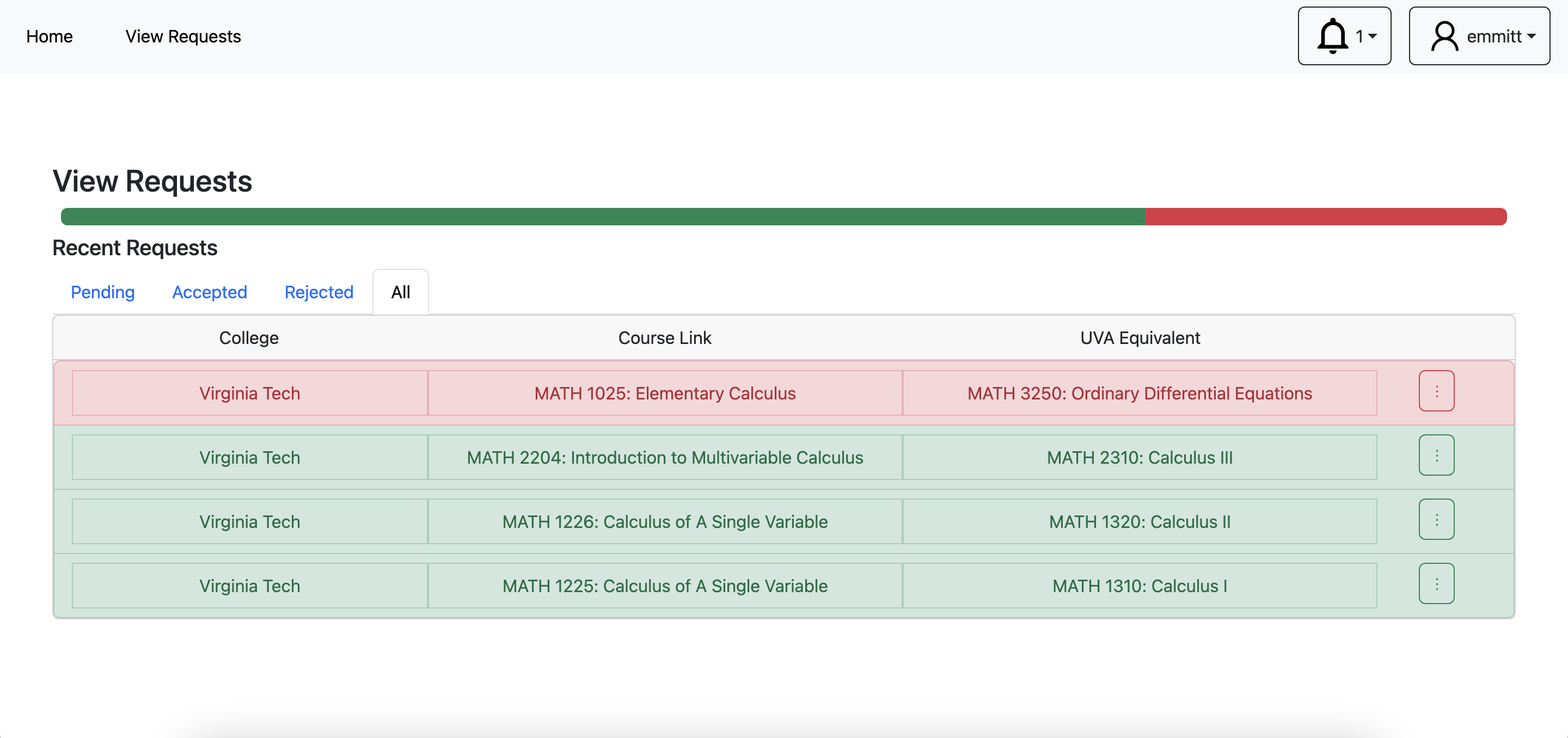Click the emmitt user profile icon
1568x738 pixels.
click(x=1444, y=36)
